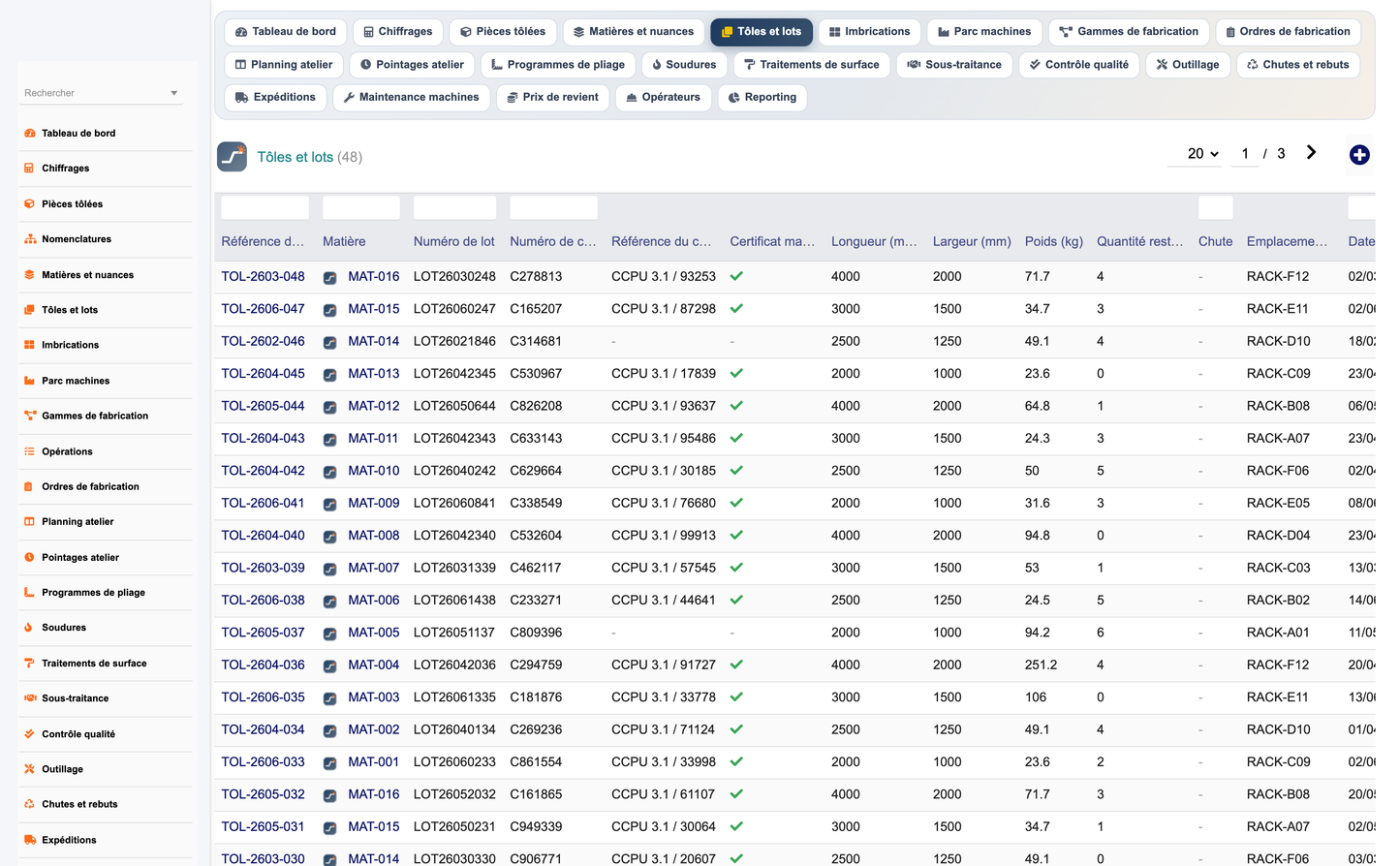Open Planning atelier in the left sidebar

[x=78, y=522]
